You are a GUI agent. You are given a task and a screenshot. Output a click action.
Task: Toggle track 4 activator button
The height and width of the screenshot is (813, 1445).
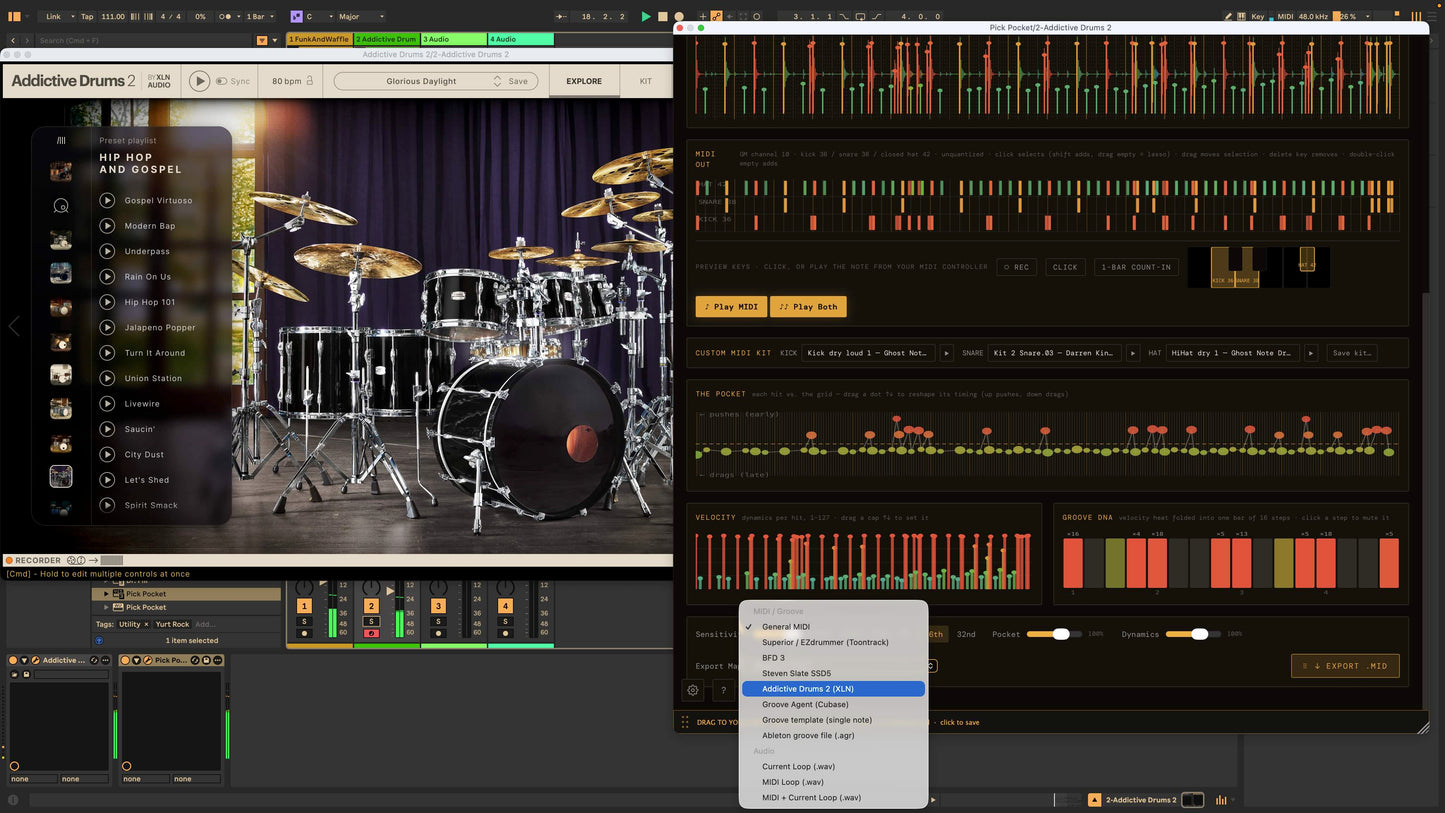(x=505, y=606)
